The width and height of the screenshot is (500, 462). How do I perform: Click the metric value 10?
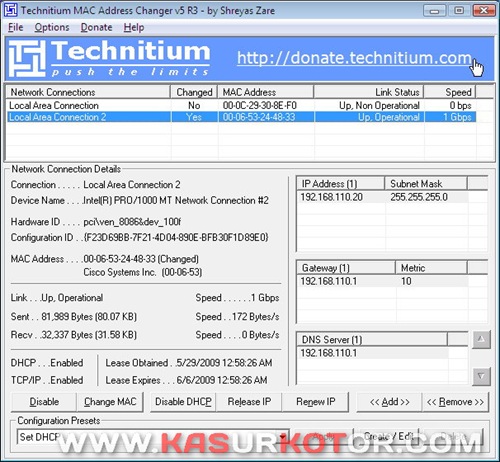[406, 281]
